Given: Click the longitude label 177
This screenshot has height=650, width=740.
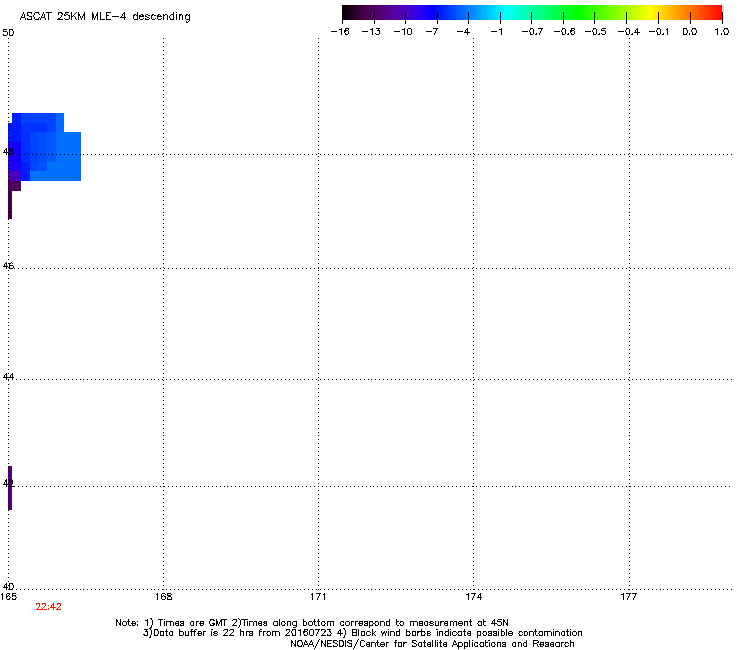Looking at the screenshot, I should pos(629,597).
